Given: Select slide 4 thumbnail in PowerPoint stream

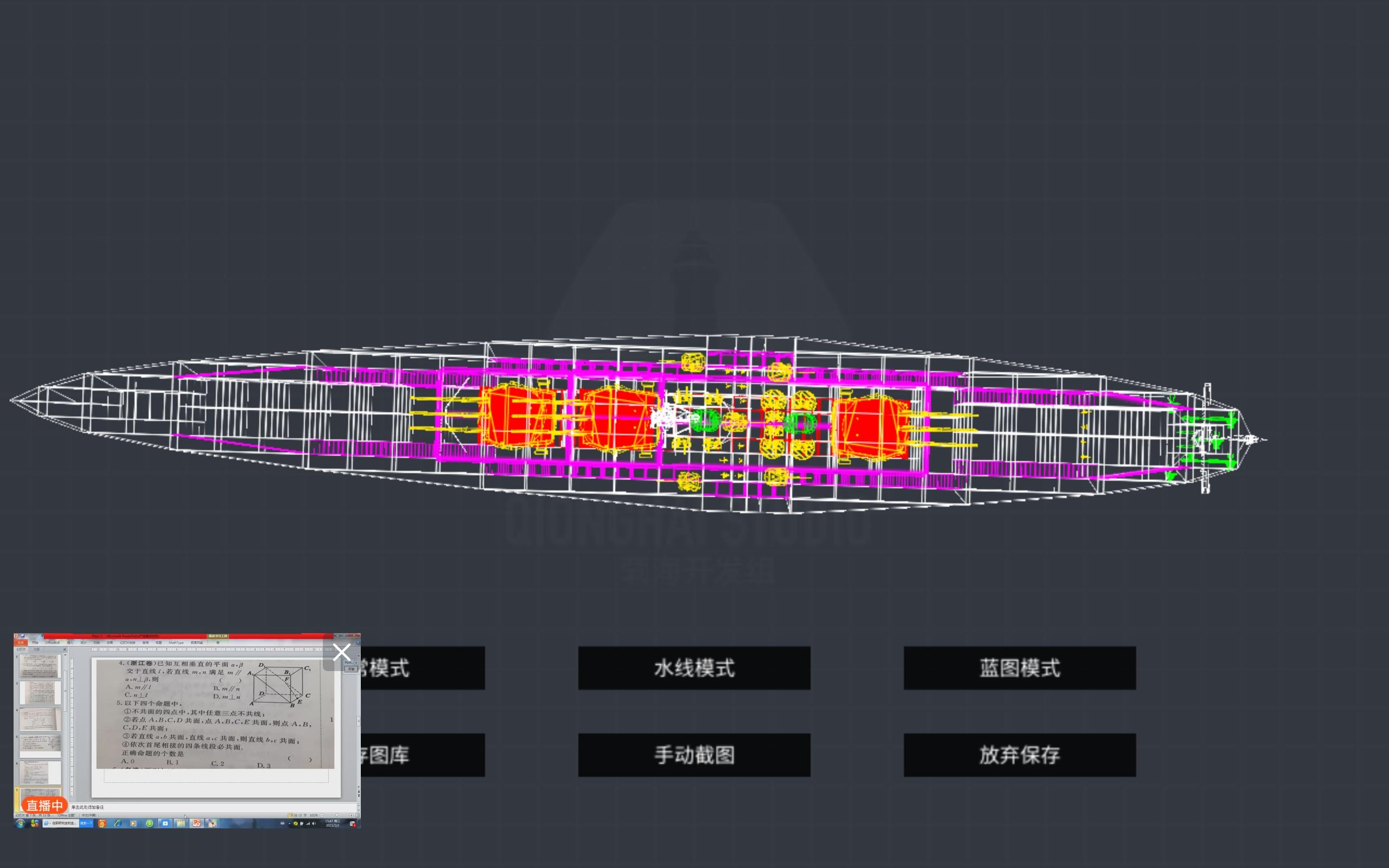Looking at the screenshot, I should click(x=40, y=720).
